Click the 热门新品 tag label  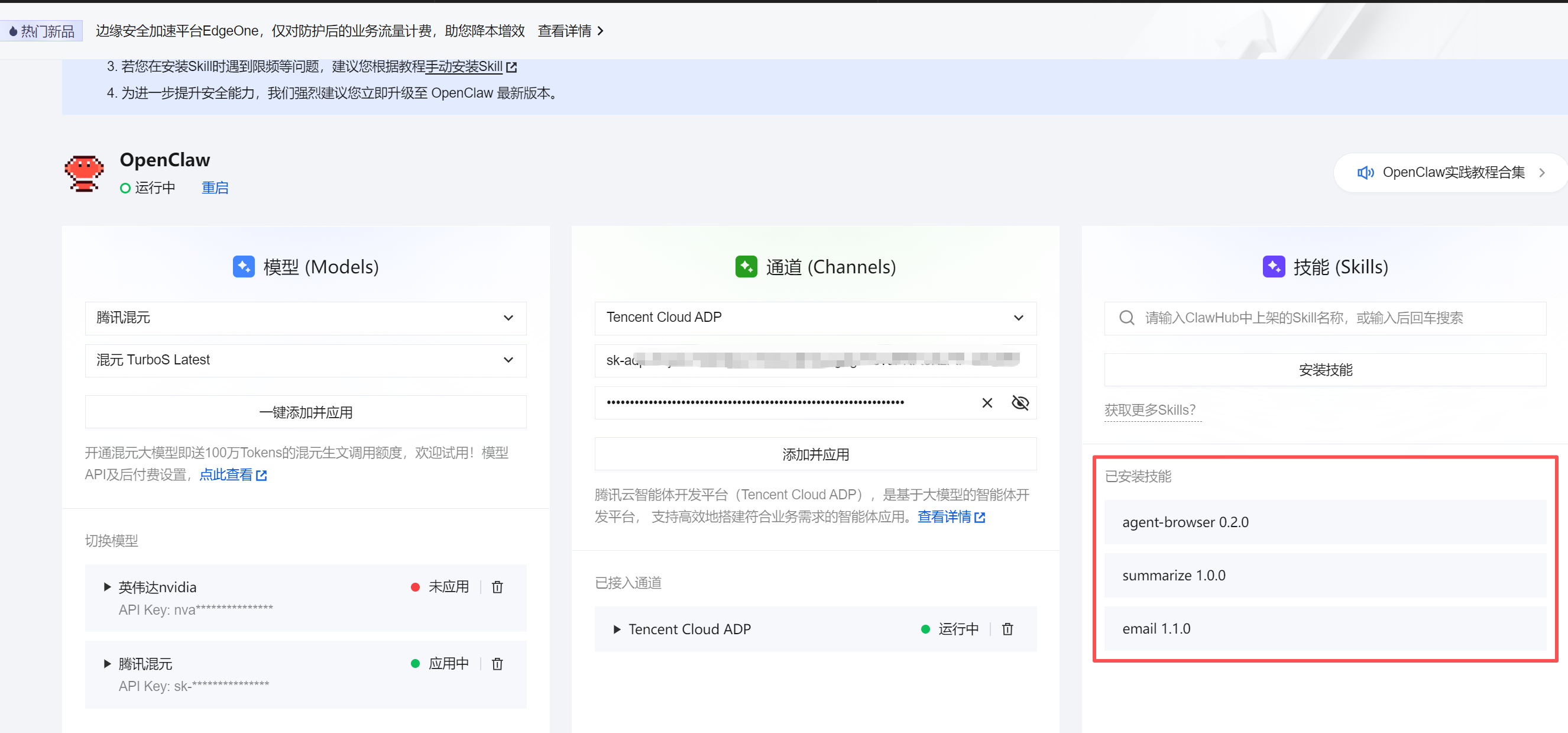[x=41, y=31]
